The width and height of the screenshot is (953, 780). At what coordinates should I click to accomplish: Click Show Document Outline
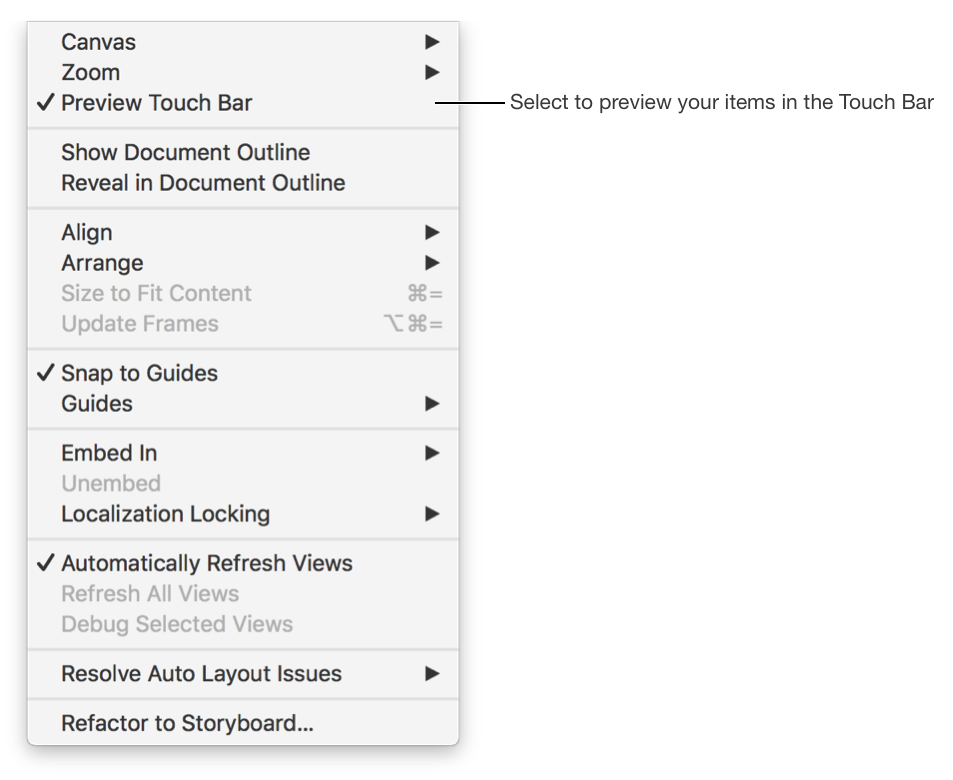tap(185, 153)
